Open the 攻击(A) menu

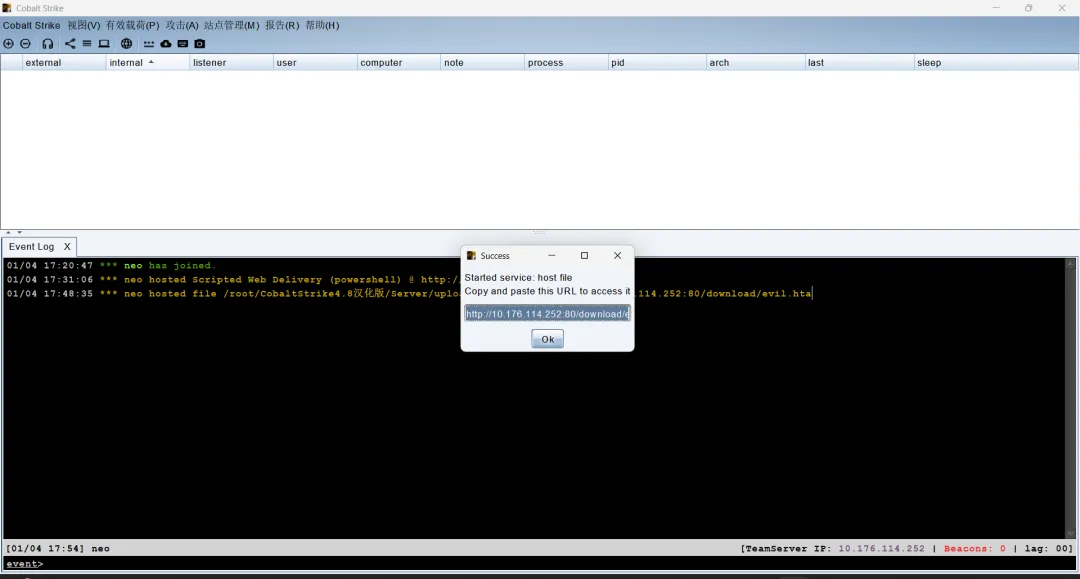pyautogui.click(x=182, y=25)
